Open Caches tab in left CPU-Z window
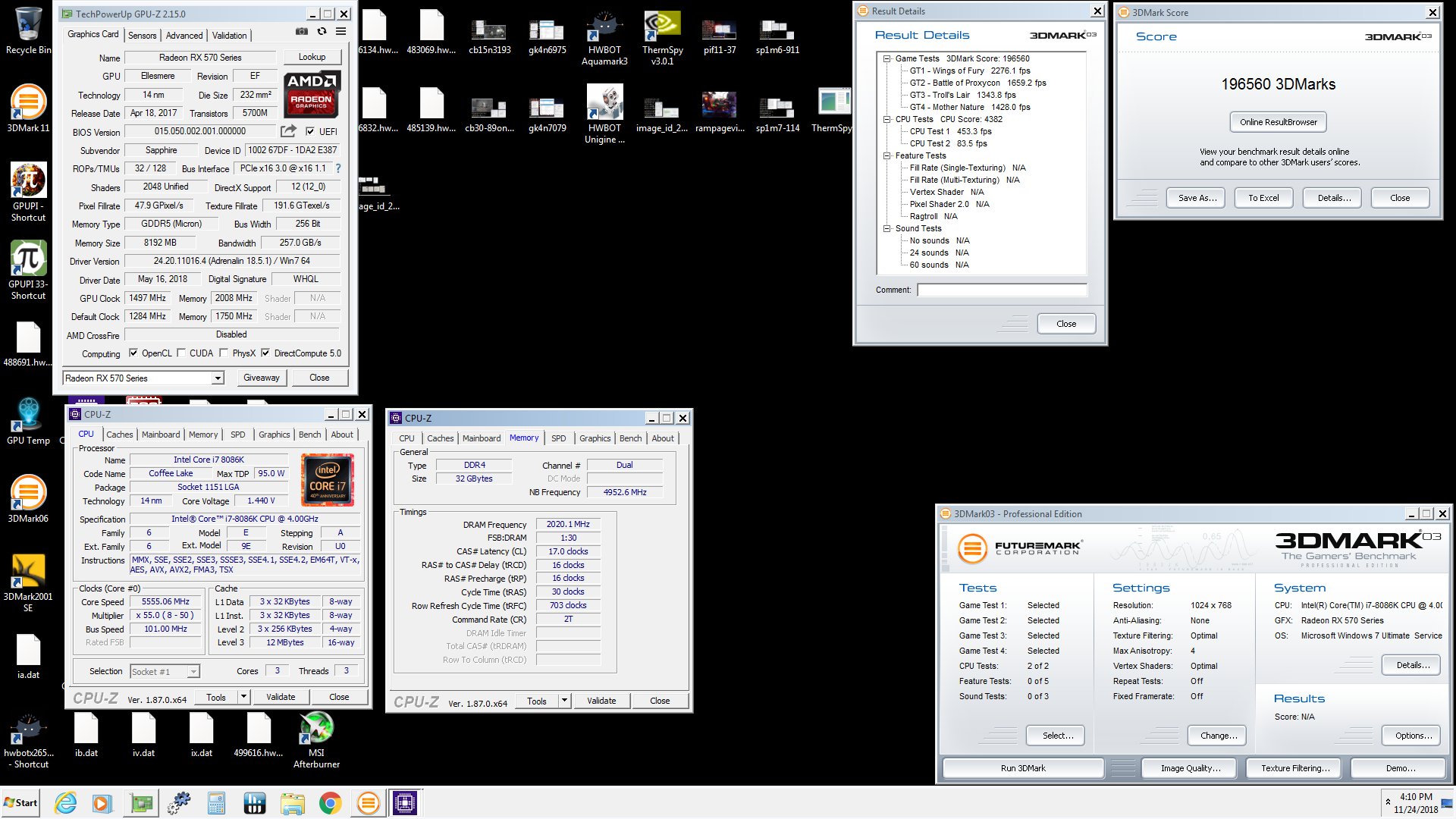 119,435
